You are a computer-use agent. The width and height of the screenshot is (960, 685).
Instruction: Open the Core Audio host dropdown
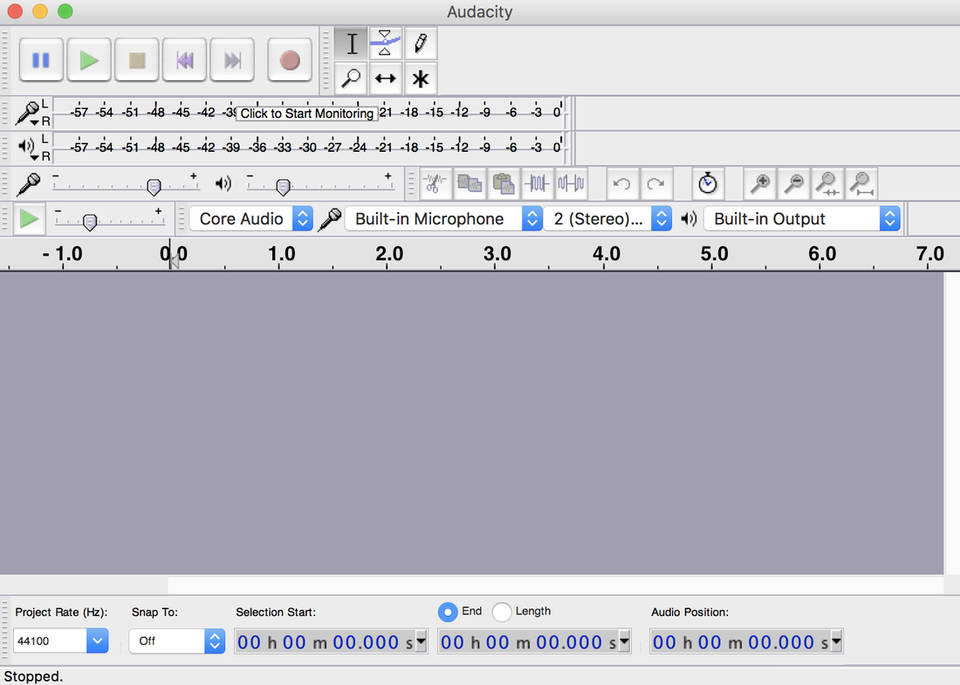pos(252,219)
